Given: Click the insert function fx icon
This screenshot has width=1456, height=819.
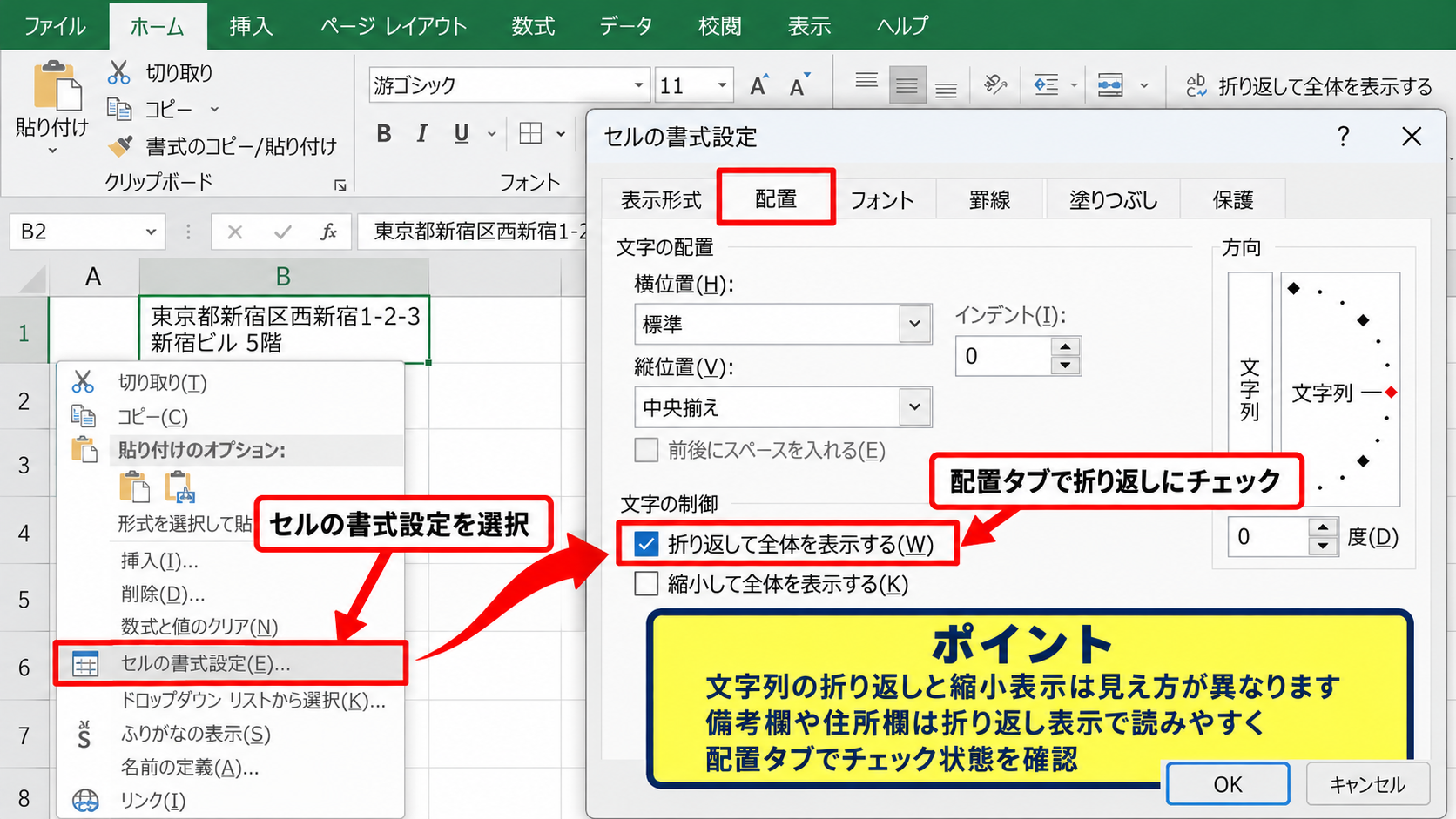Looking at the screenshot, I should [328, 232].
